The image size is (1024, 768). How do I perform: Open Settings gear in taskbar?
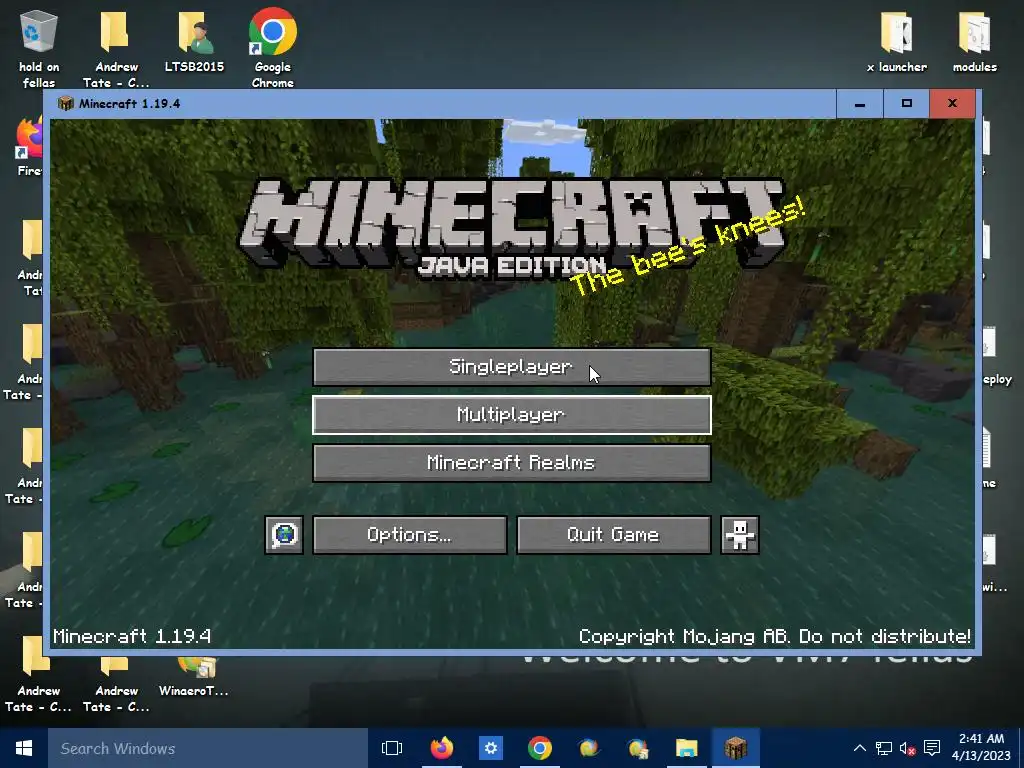tap(490, 748)
